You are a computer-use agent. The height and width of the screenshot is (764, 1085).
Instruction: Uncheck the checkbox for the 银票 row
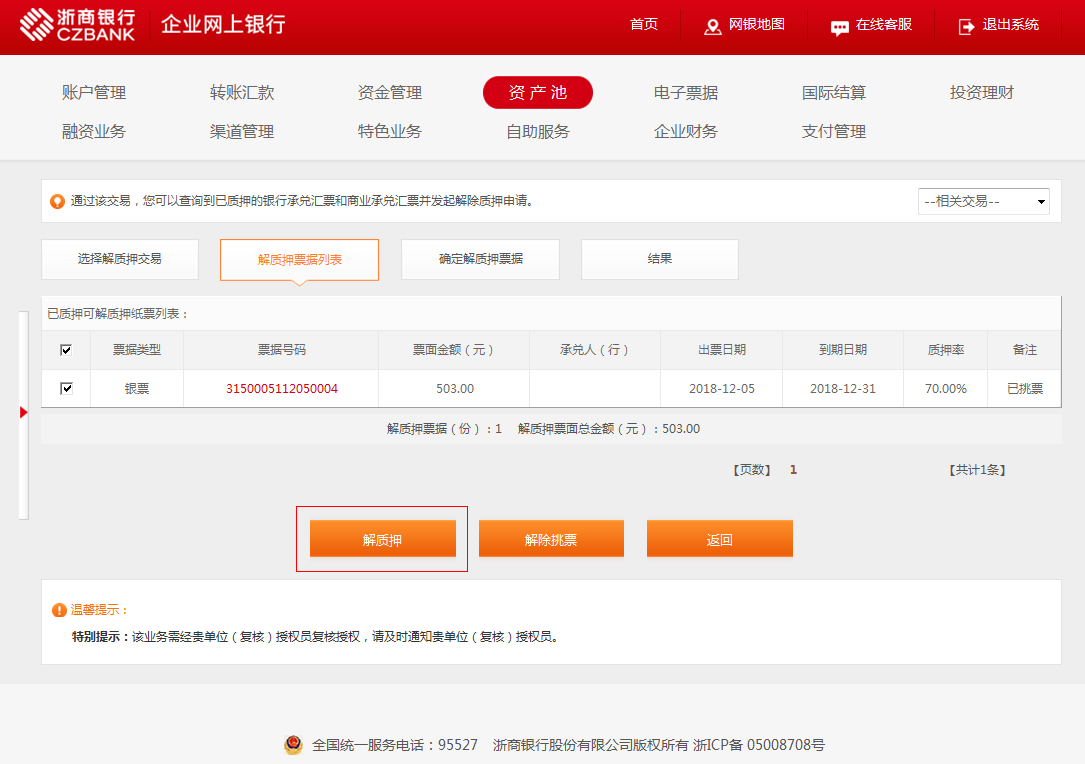pos(66,388)
